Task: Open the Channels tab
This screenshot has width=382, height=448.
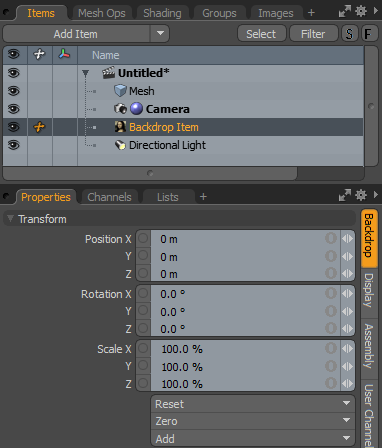Action: pos(109,197)
